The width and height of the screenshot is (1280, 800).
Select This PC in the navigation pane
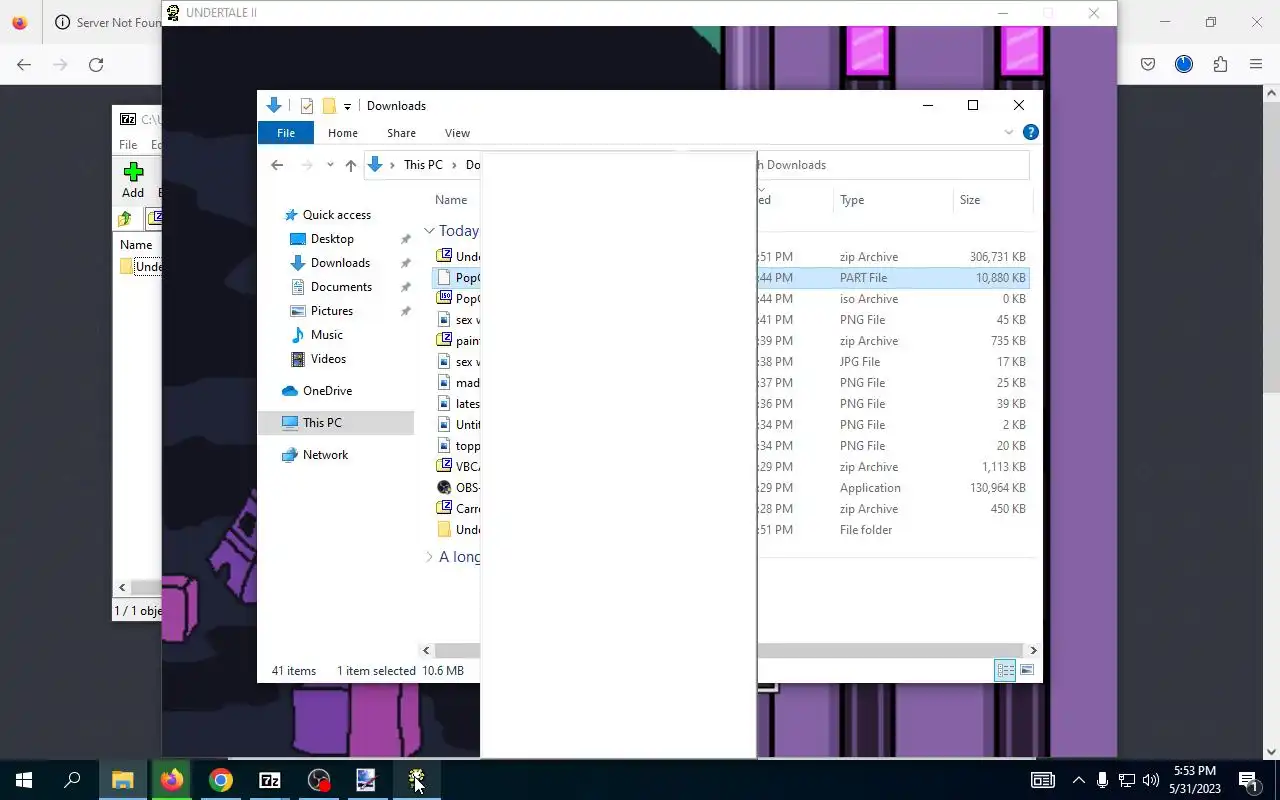click(336, 423)
